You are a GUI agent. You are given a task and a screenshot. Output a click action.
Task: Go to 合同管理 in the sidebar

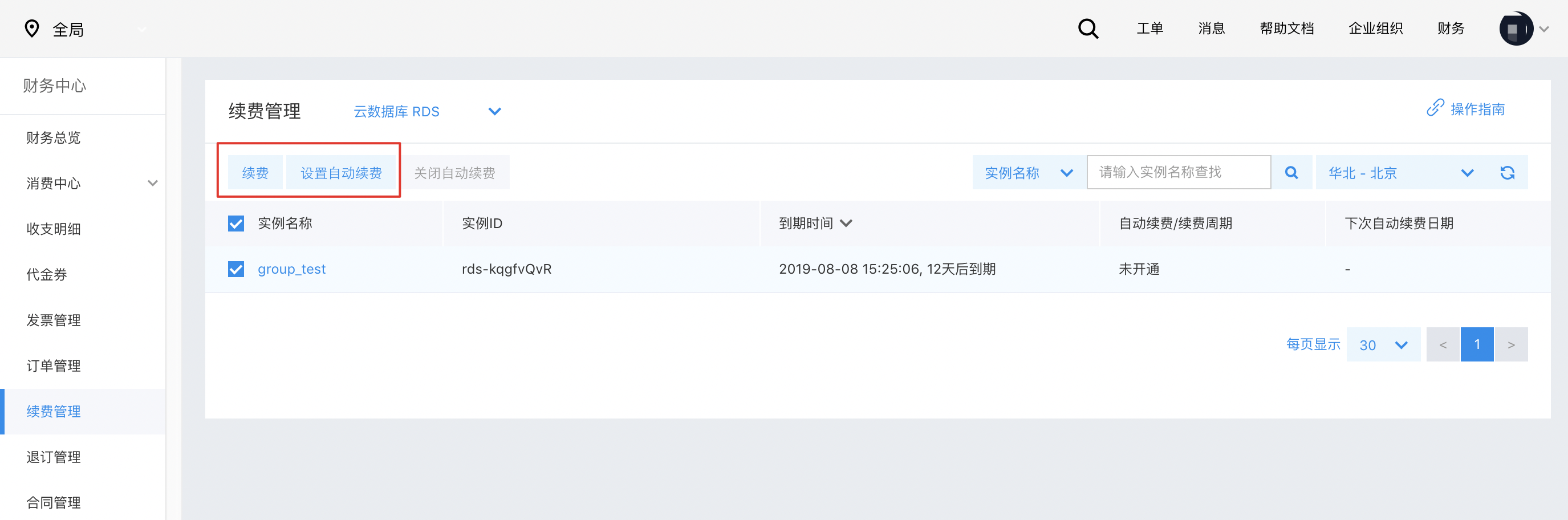(54, 503)
